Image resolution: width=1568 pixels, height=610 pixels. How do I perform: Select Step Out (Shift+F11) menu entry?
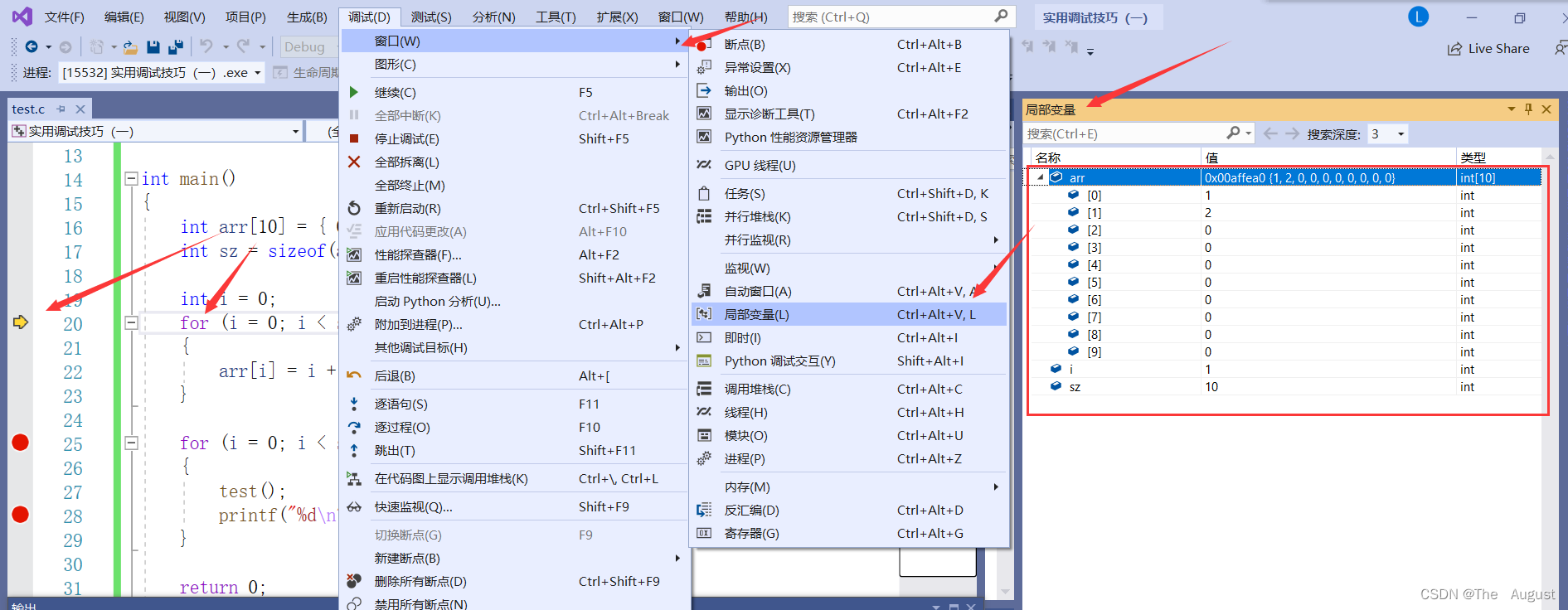coord(514,450)
